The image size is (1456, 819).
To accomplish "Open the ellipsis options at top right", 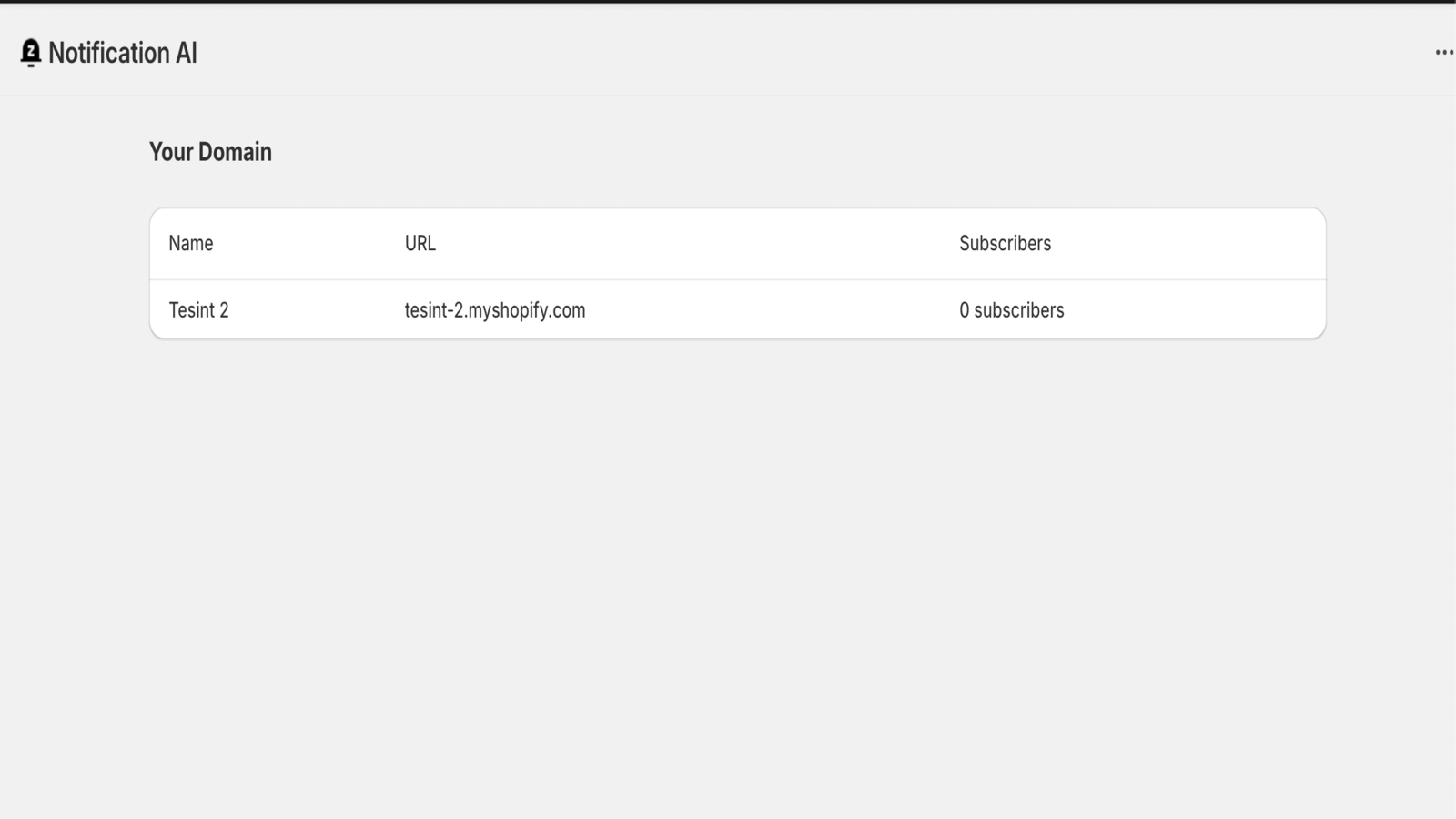I will pos(1442,52).
